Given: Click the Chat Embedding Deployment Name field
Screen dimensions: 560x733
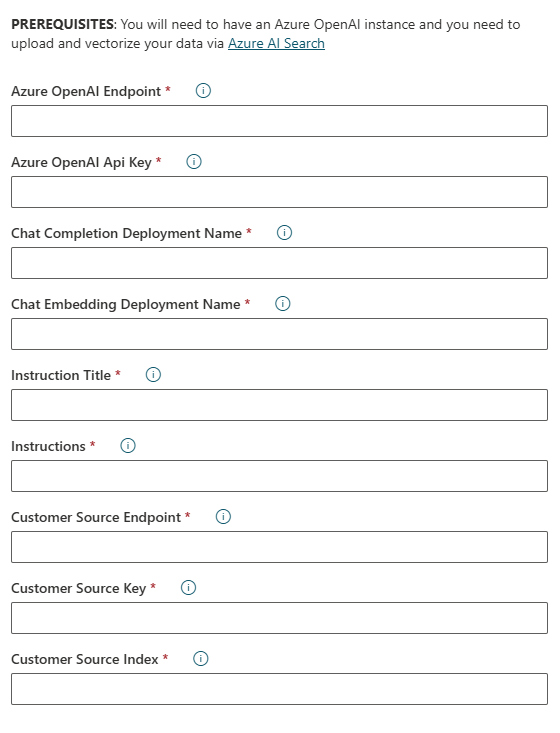Looking at the screenshot, I should click(280, 334).
